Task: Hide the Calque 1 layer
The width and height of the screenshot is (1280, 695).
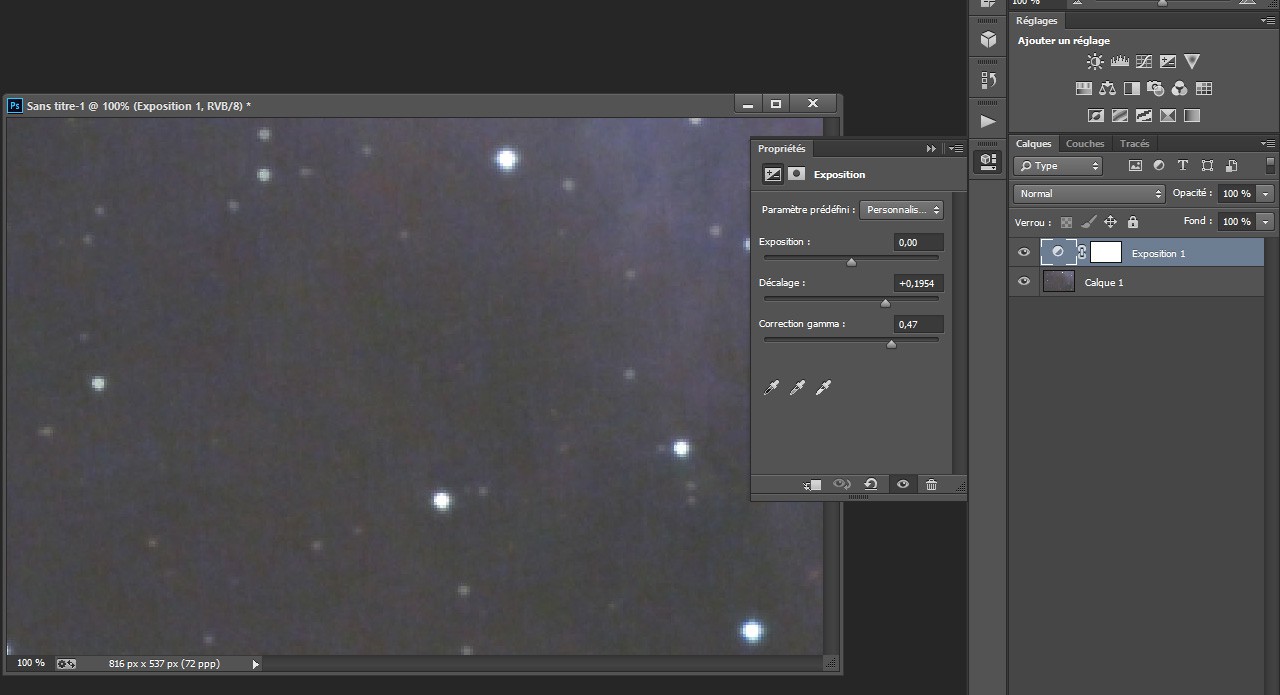Action: [x=1024, y=282]
